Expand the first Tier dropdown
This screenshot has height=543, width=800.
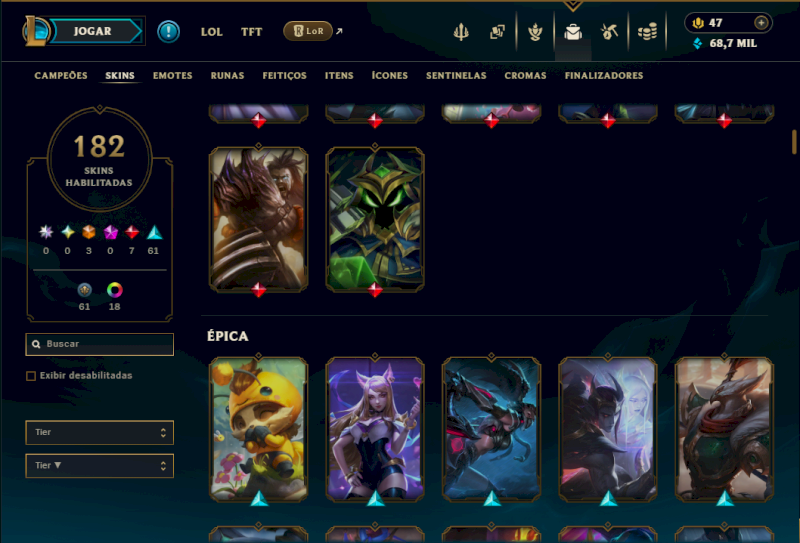[99, 432]
